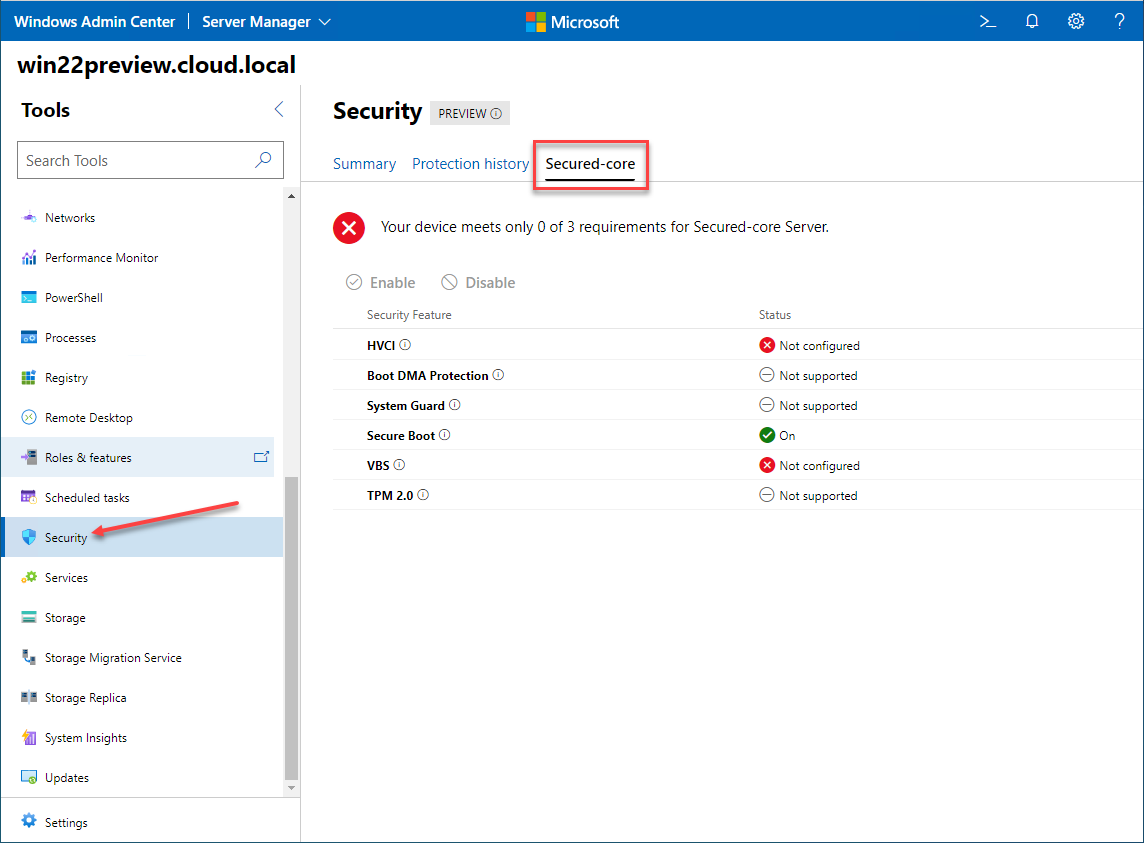This screenshot has height=843, width=1144.
Task: Switch to the Summary tab
Action: (364, 163)
